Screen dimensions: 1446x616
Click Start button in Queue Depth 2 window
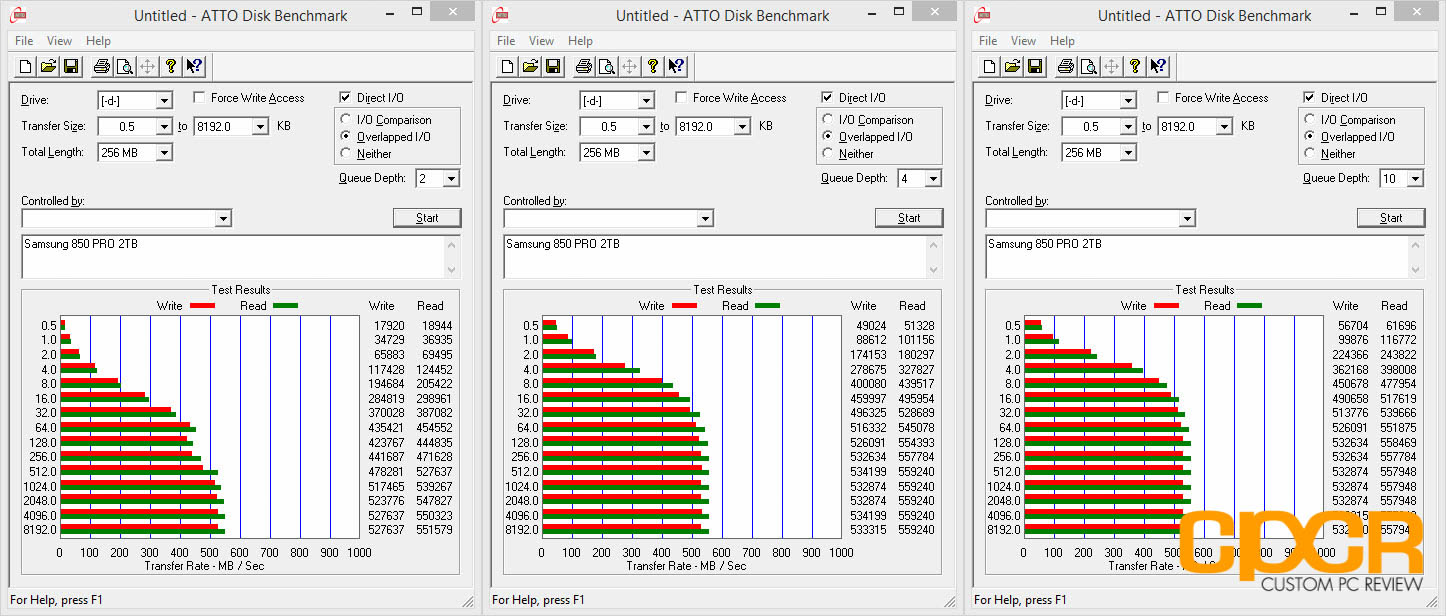pyautogui.click(x=427, y=218)
